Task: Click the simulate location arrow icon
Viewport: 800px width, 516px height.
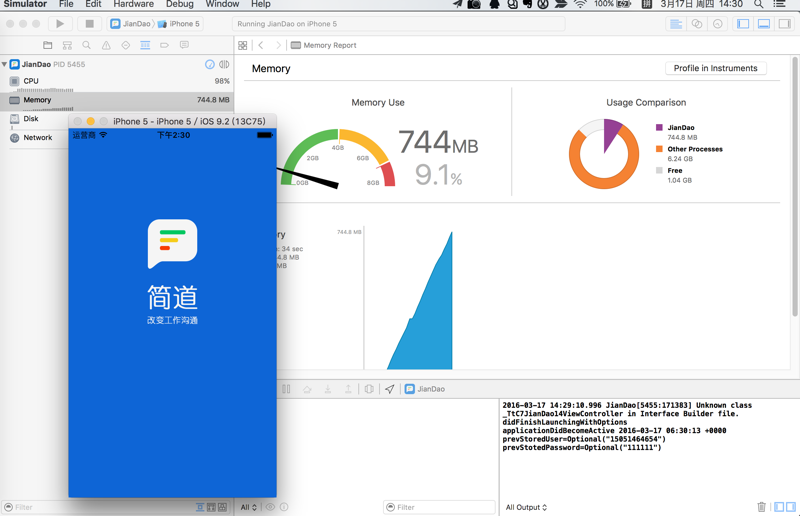Action: (390, 389)
